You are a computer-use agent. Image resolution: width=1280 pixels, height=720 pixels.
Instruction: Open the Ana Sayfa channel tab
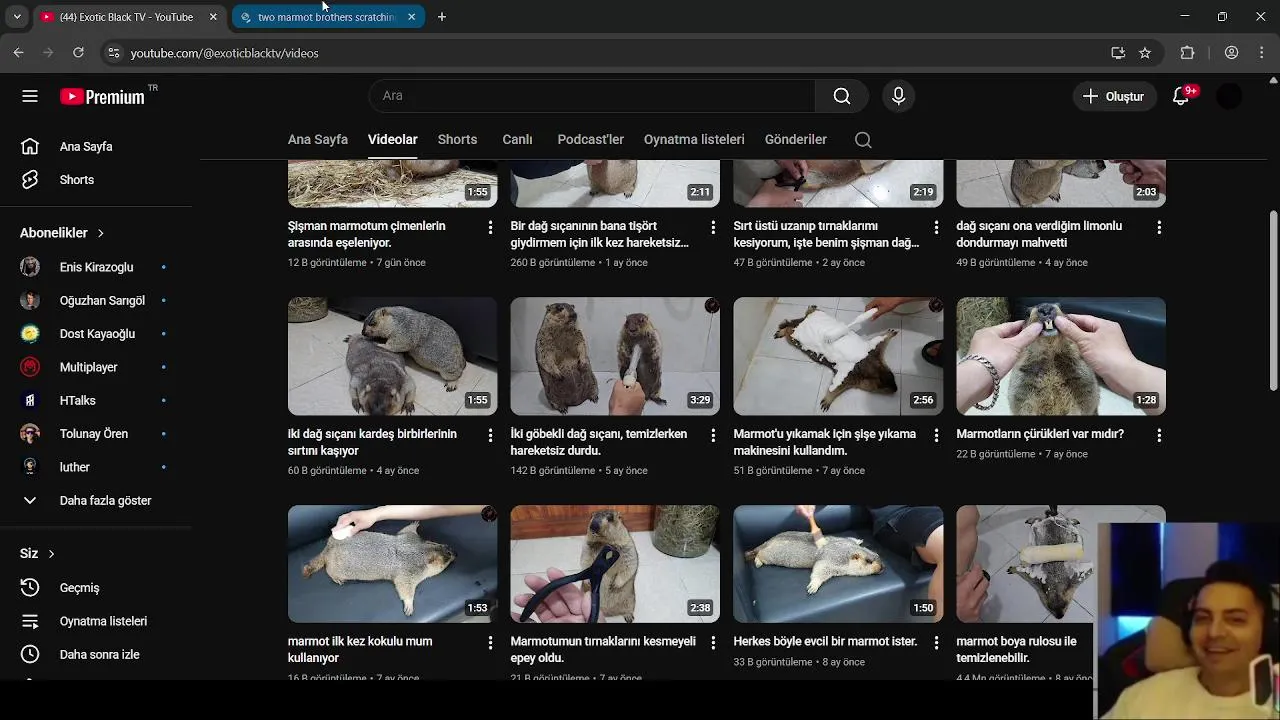click(x=318, y=140)
